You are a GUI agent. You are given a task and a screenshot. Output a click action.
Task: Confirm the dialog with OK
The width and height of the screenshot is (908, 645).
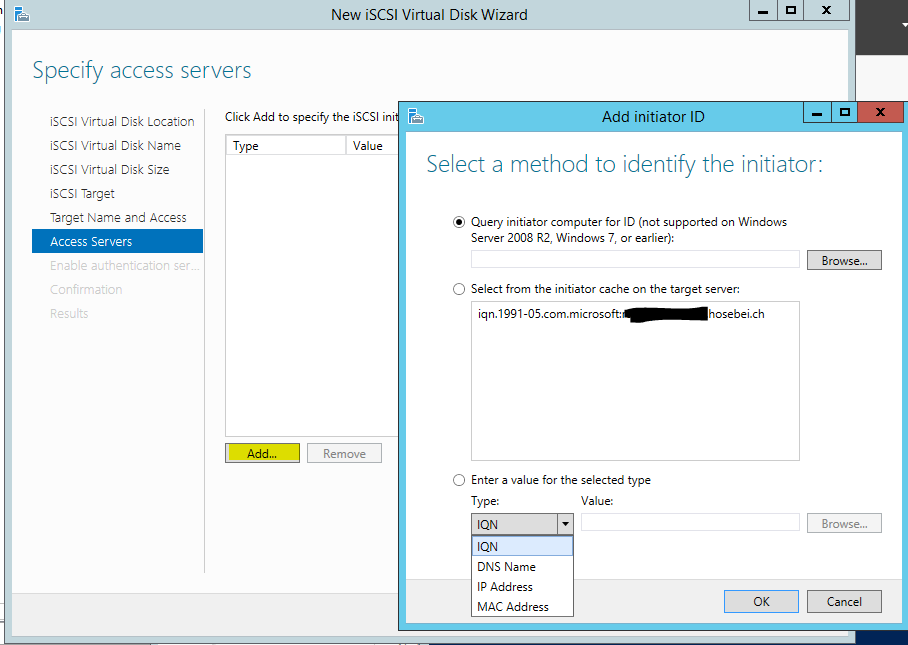(x=761, y=602)
